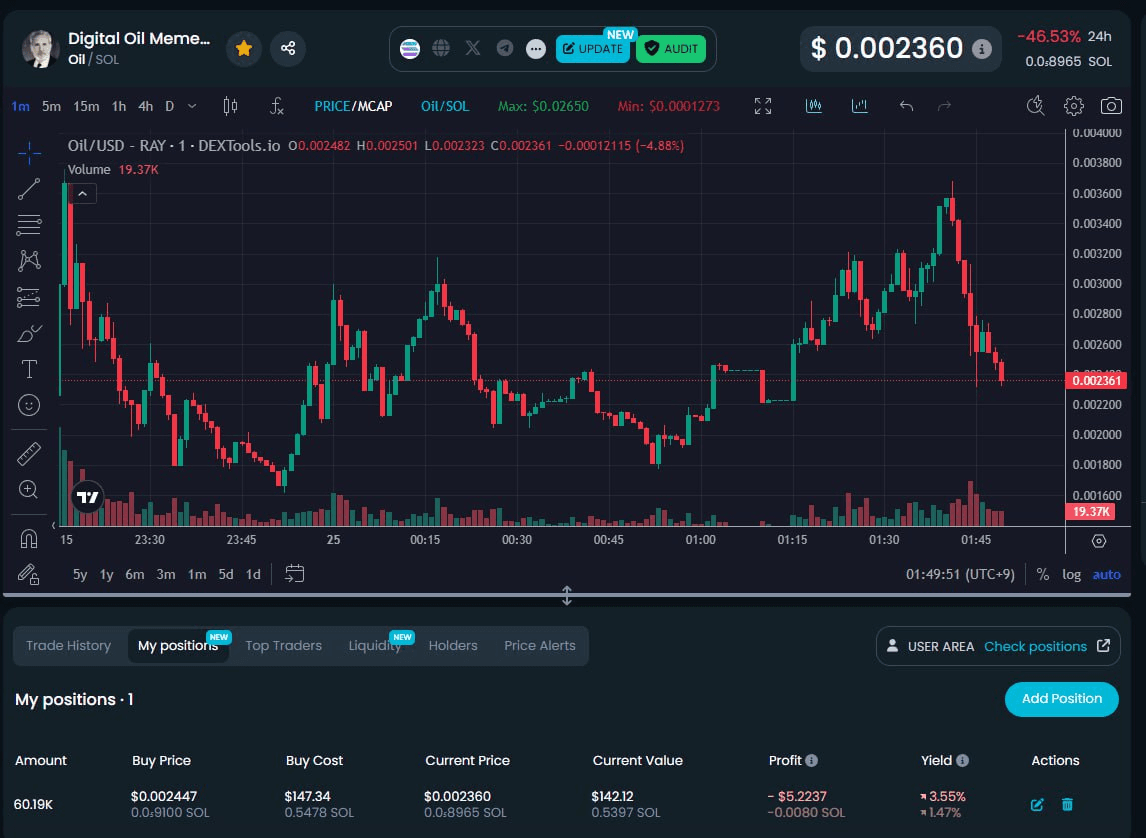The image size is (1146, 838).
Task: Toggle auto scale on price axis
Action: coord(1106,574)
